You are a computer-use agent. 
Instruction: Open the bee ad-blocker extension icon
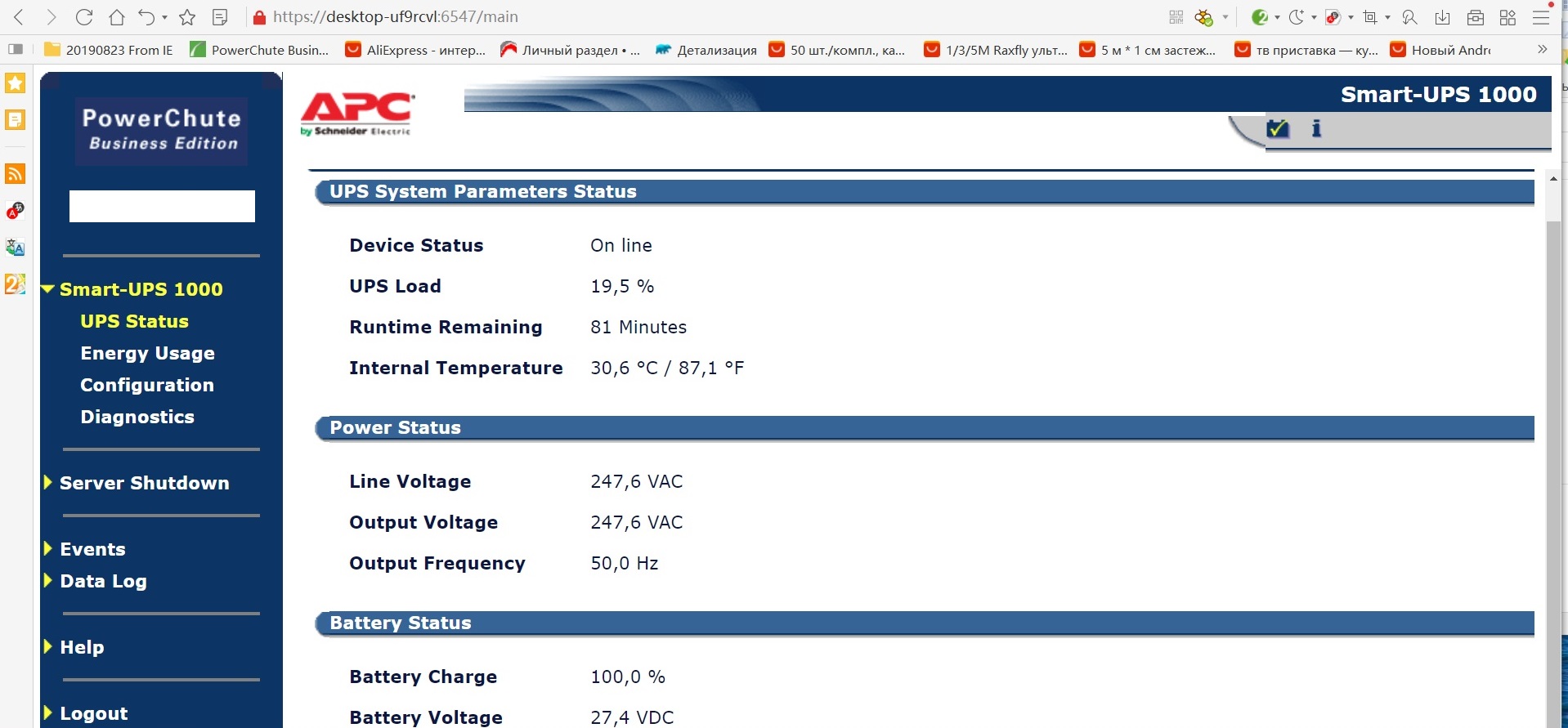tap(1204, 17)
